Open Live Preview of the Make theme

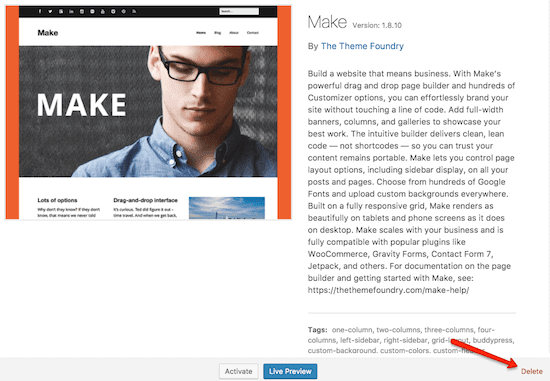pyautogui.click(x=290, y=371)
